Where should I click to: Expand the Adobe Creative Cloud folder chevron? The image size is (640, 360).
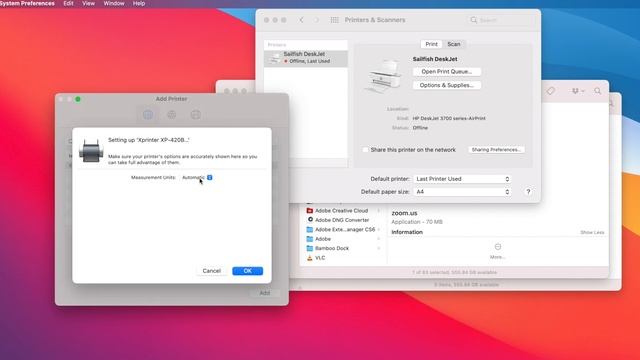coord(378,211)
